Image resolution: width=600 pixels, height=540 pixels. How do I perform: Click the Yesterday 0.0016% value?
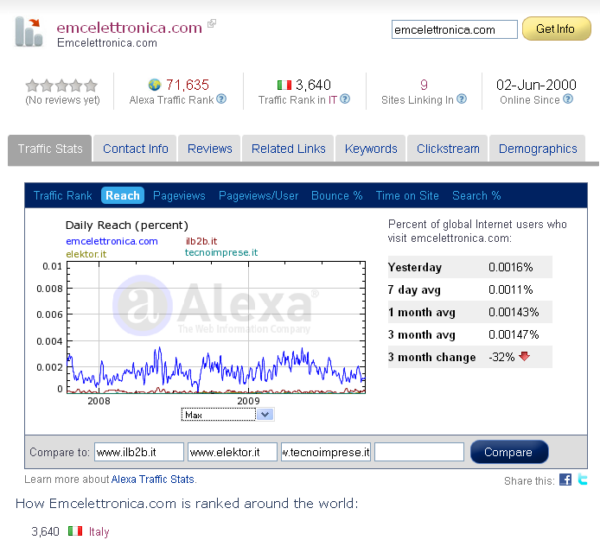tap(510, 267)
